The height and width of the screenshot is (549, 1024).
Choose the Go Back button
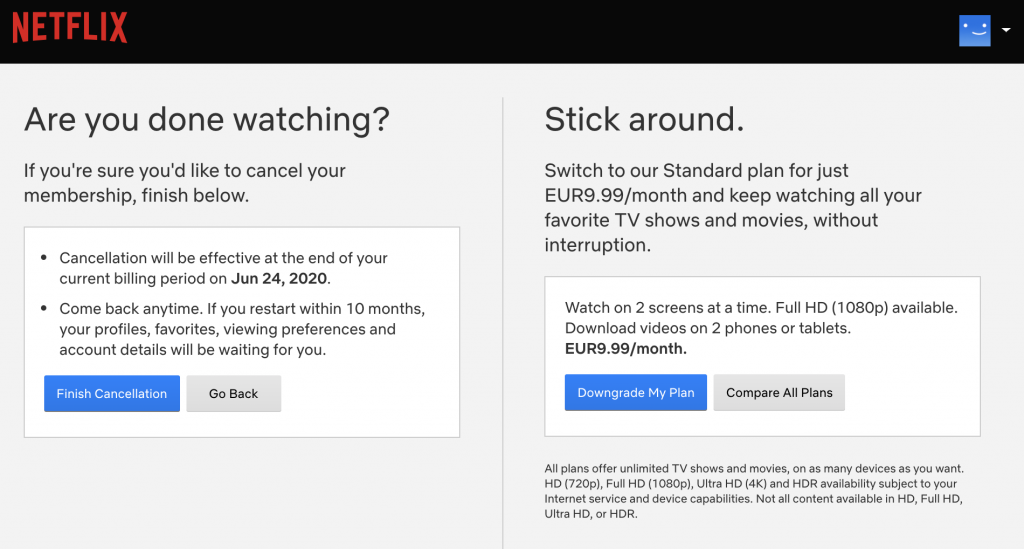pyautogui.click(x=234, y=394)
